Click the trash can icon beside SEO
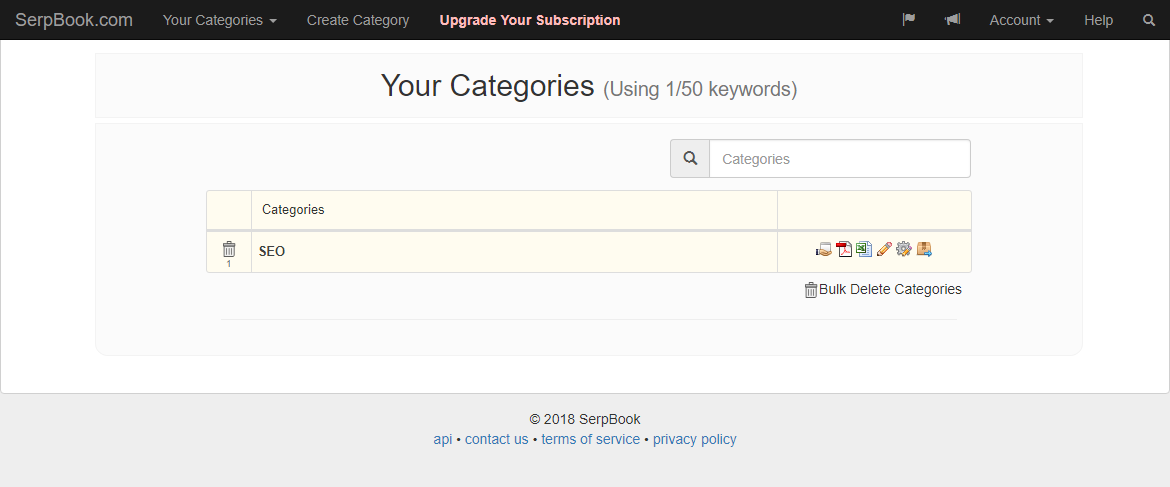The width and height of the screenshot is (1170, 487). pyautogui.click(x=229, y=249)
